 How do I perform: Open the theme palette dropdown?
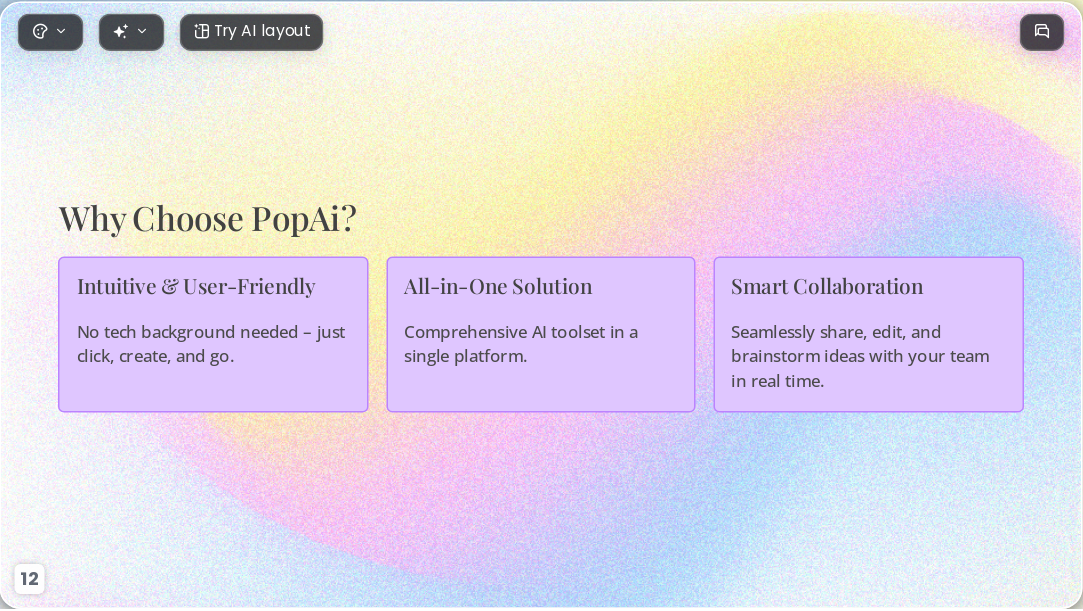(x=50, y=32)
